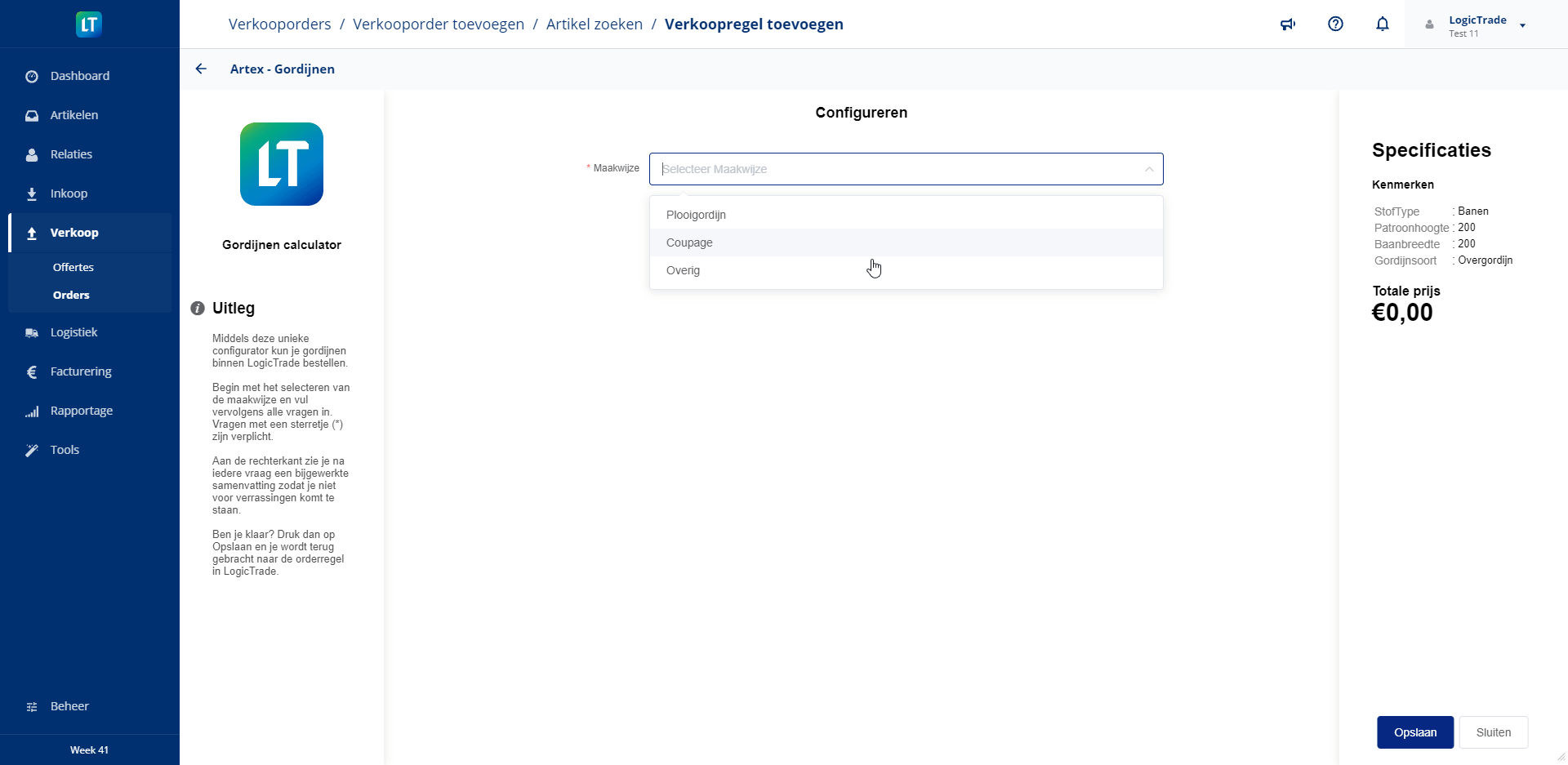Pick Overig from the Maakwijze options

point(683,270)
